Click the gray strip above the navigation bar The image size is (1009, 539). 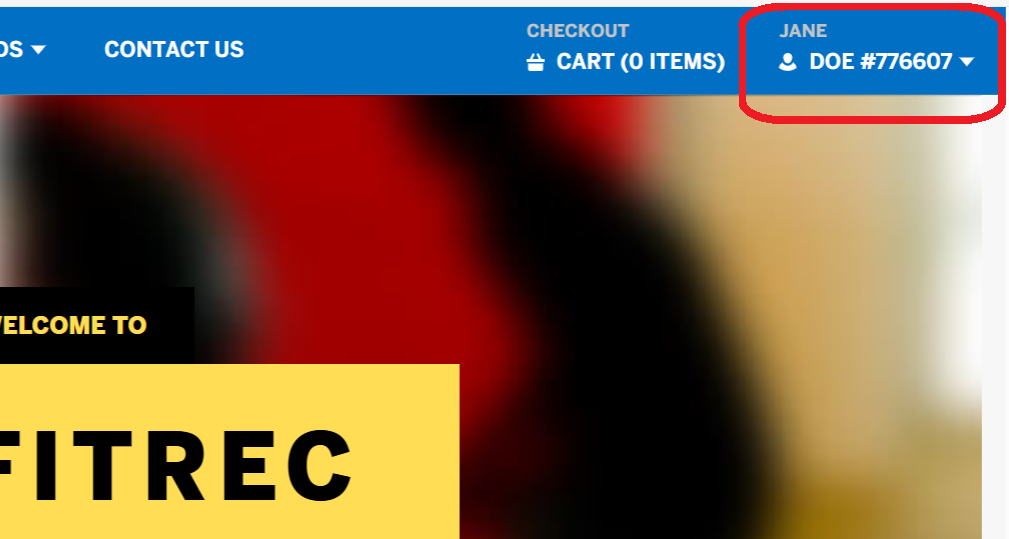click(504, 3)
